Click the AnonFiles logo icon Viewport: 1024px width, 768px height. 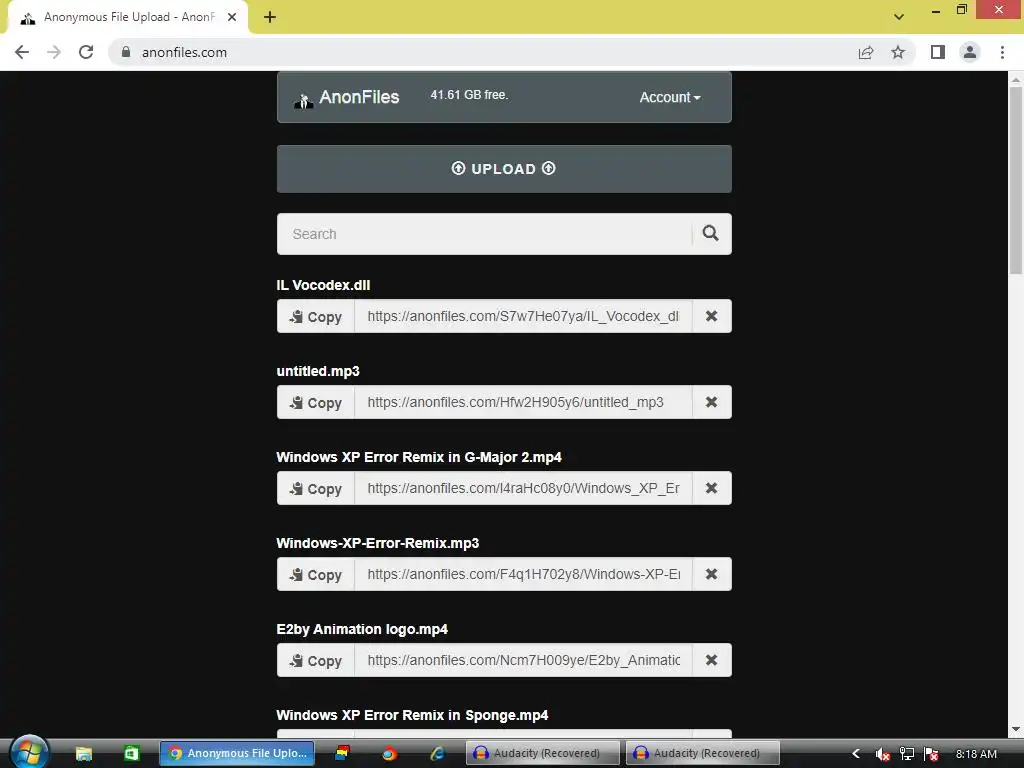[x=303, y=100]
